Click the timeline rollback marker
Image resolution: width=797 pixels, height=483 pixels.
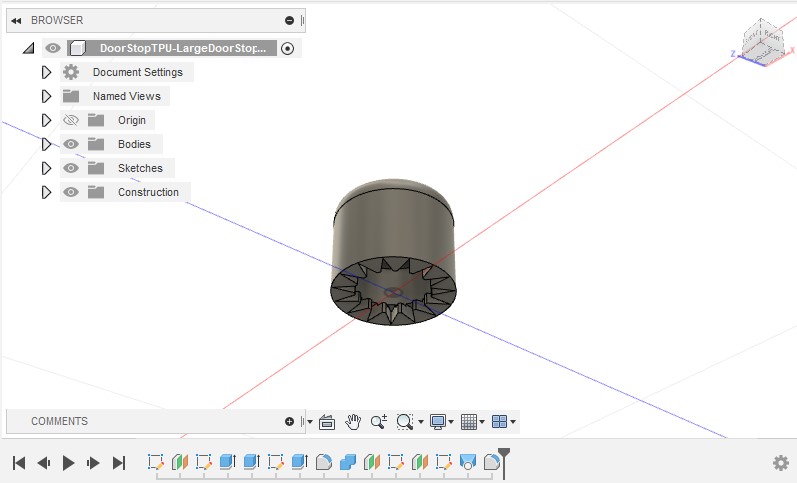pos(504,463)
